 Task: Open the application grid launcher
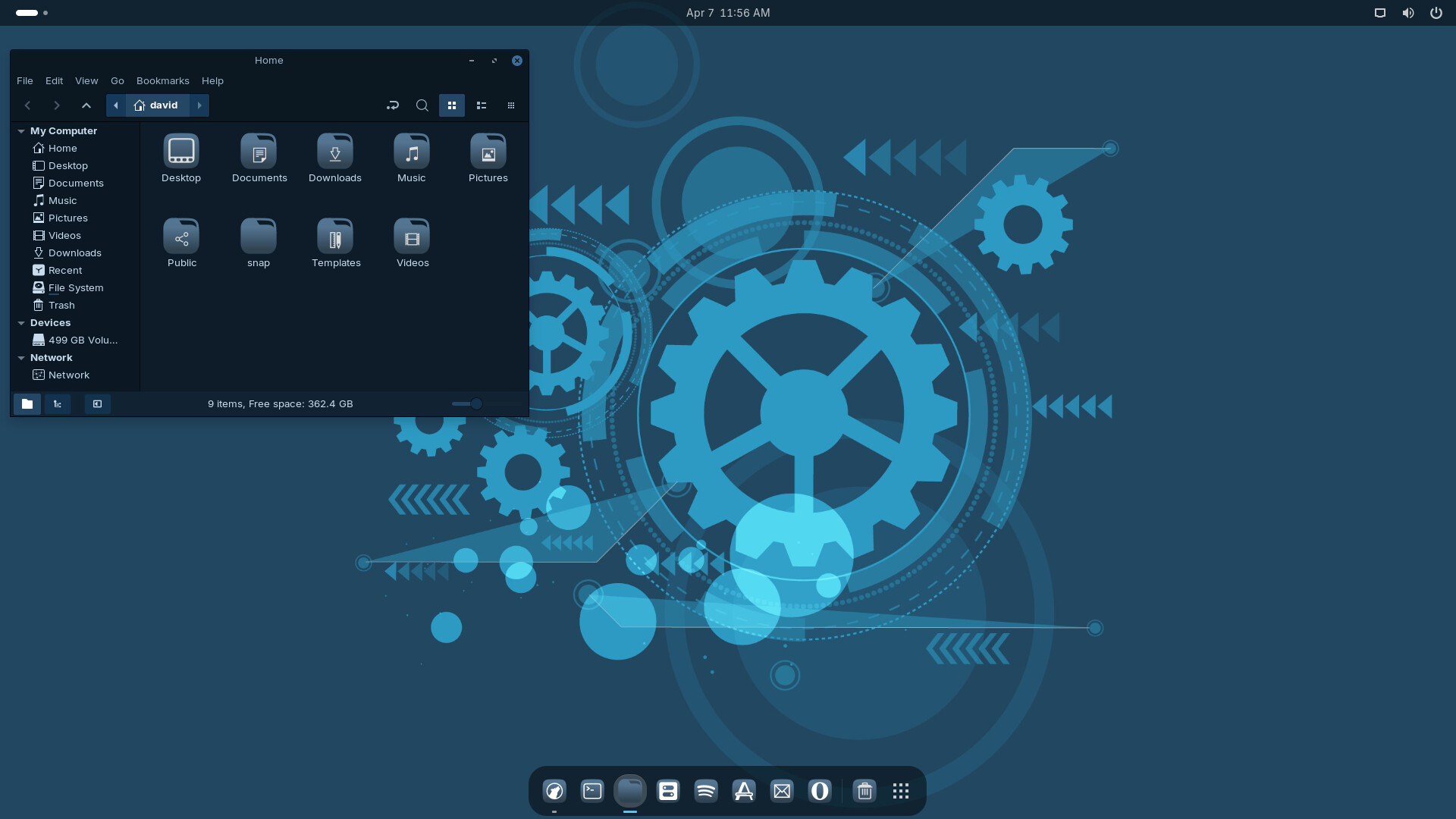900,791
